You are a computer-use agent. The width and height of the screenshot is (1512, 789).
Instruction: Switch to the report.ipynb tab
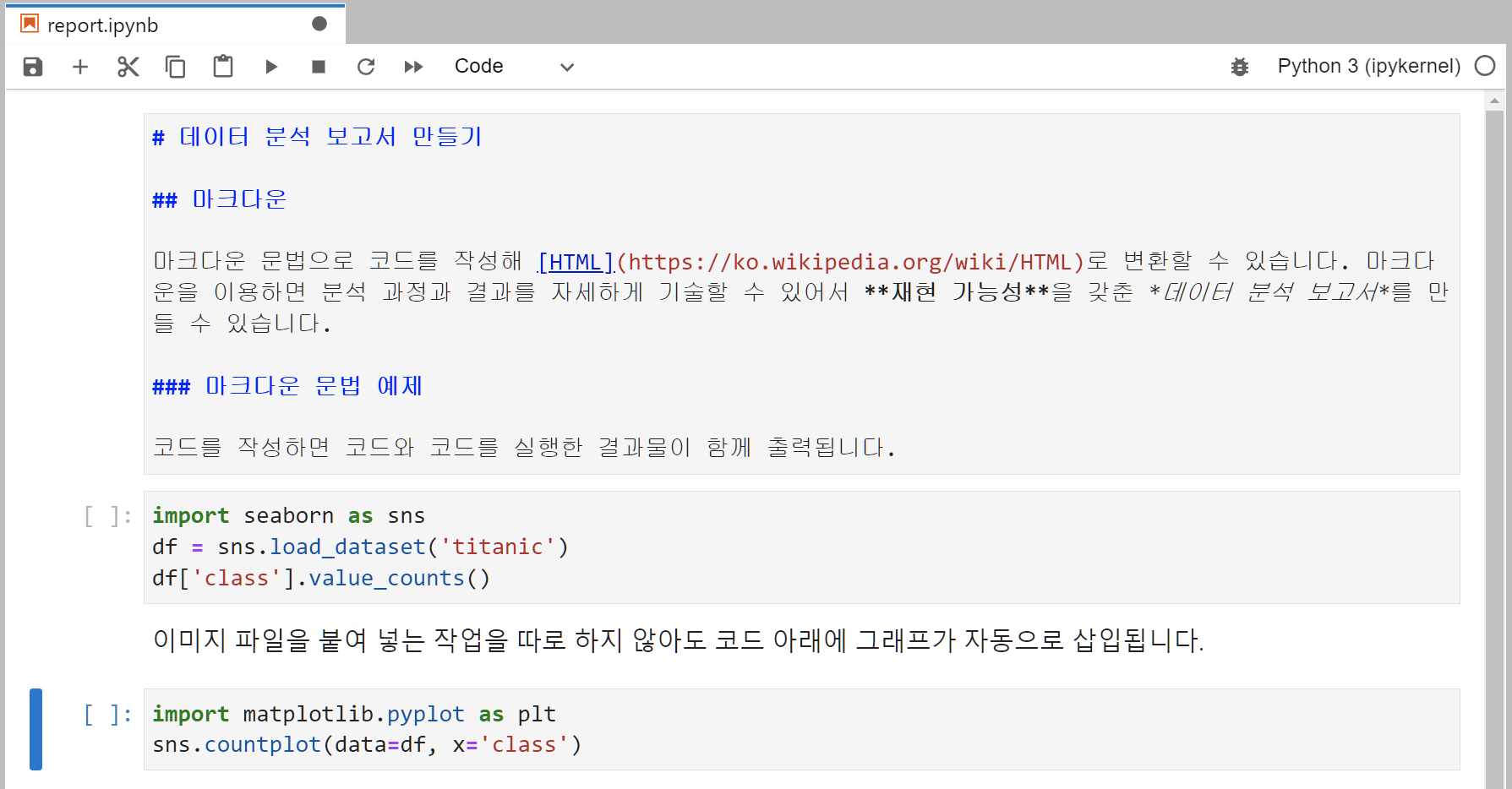[152, 24]
